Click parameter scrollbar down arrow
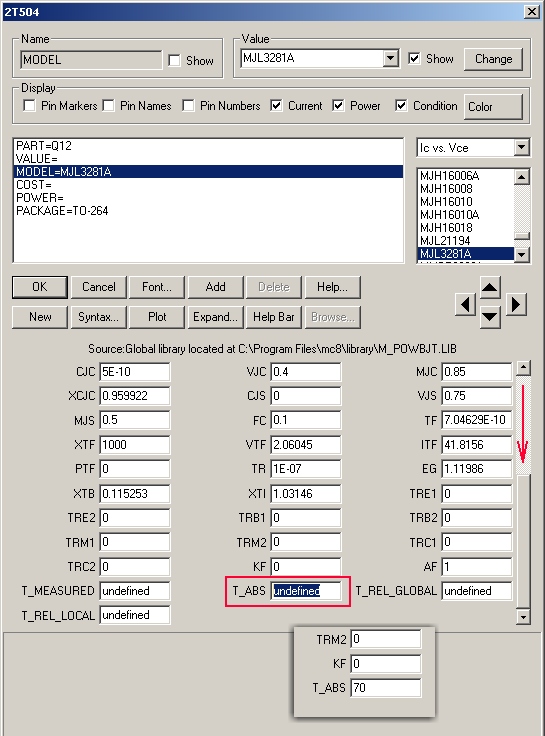545x736 pixels. point(523,616)
